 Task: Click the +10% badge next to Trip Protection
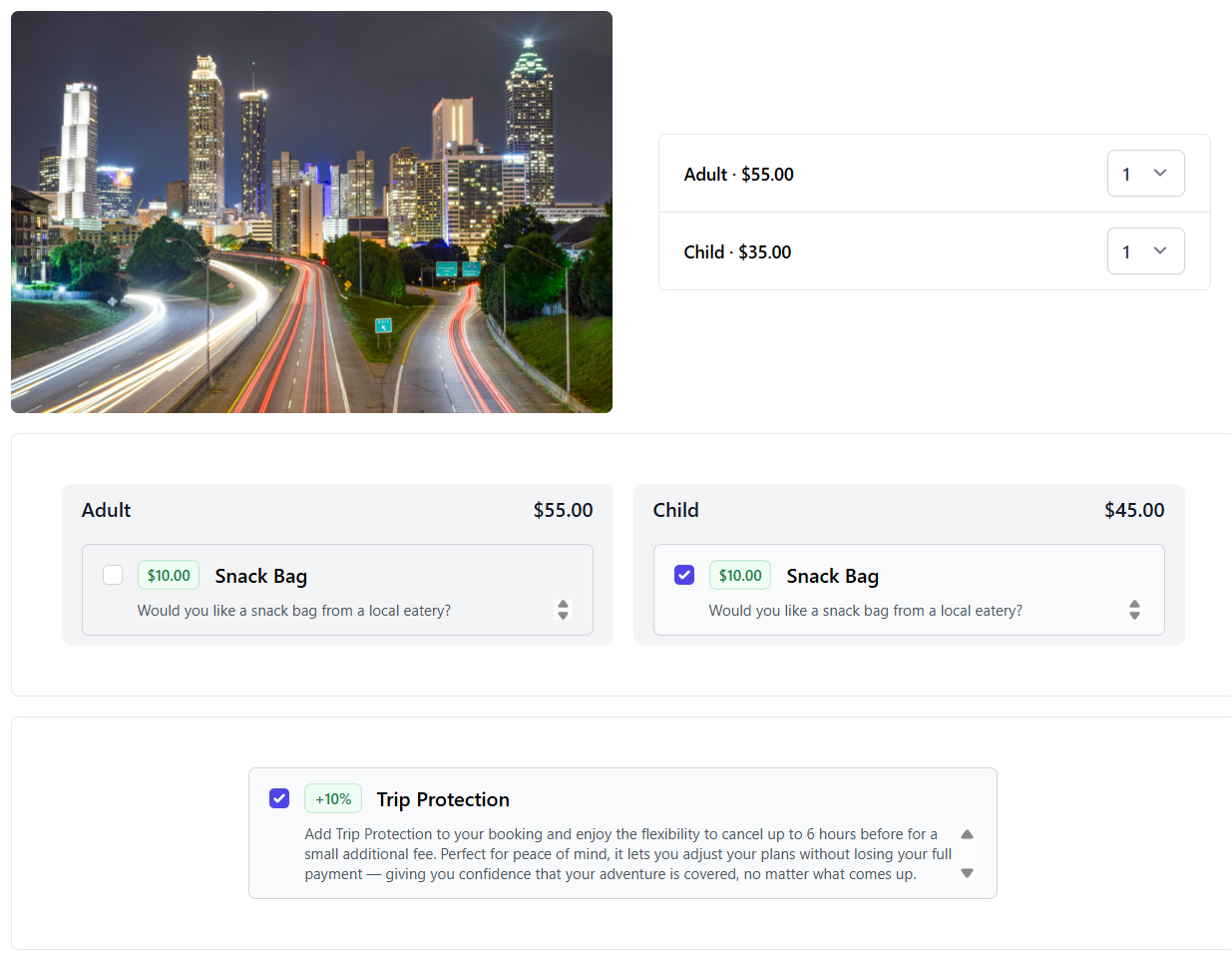pyautogui.click(x=332, y=798)
